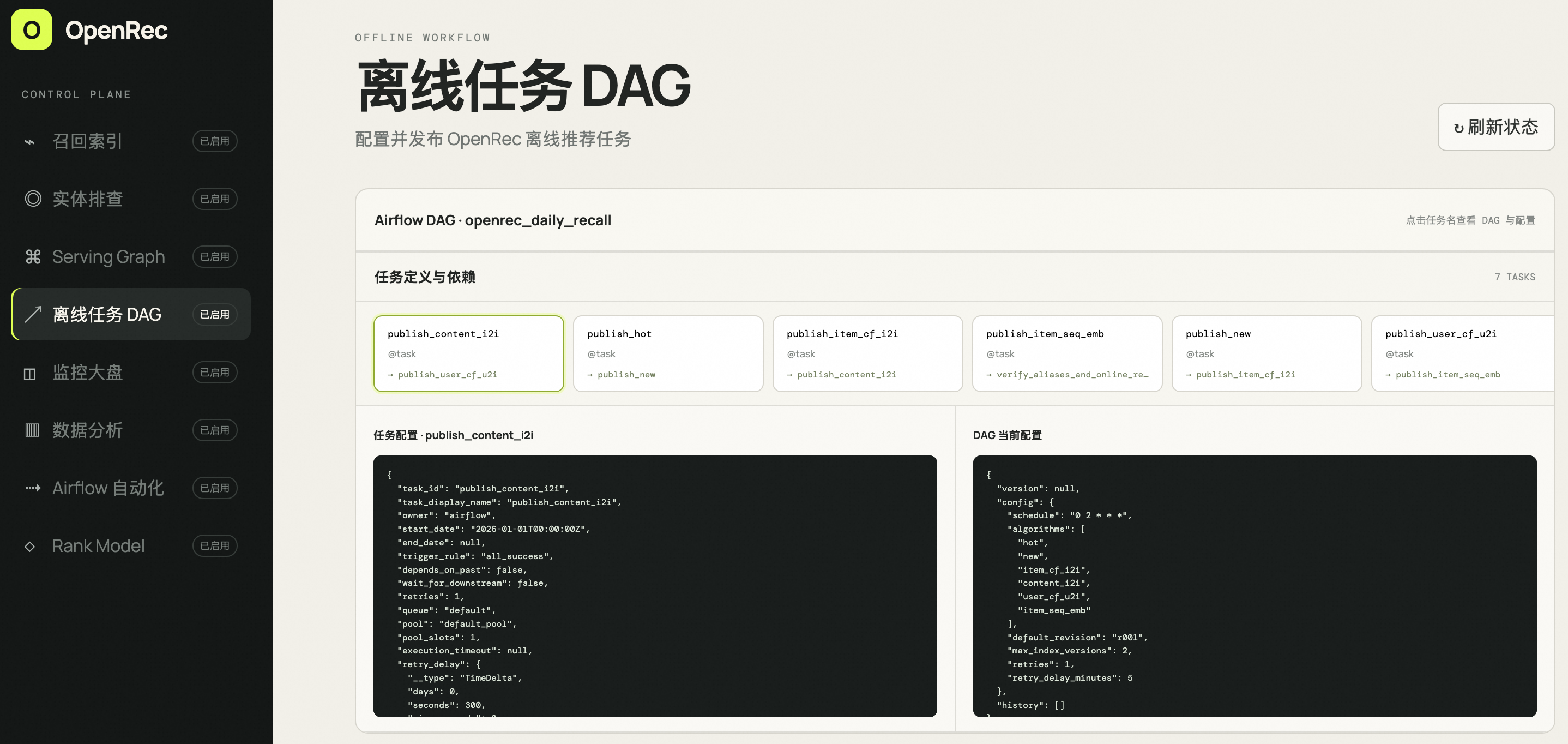This screenshot has width=1568, height=744.
Task: Navigate to 监控大盘
Action: 131,372
